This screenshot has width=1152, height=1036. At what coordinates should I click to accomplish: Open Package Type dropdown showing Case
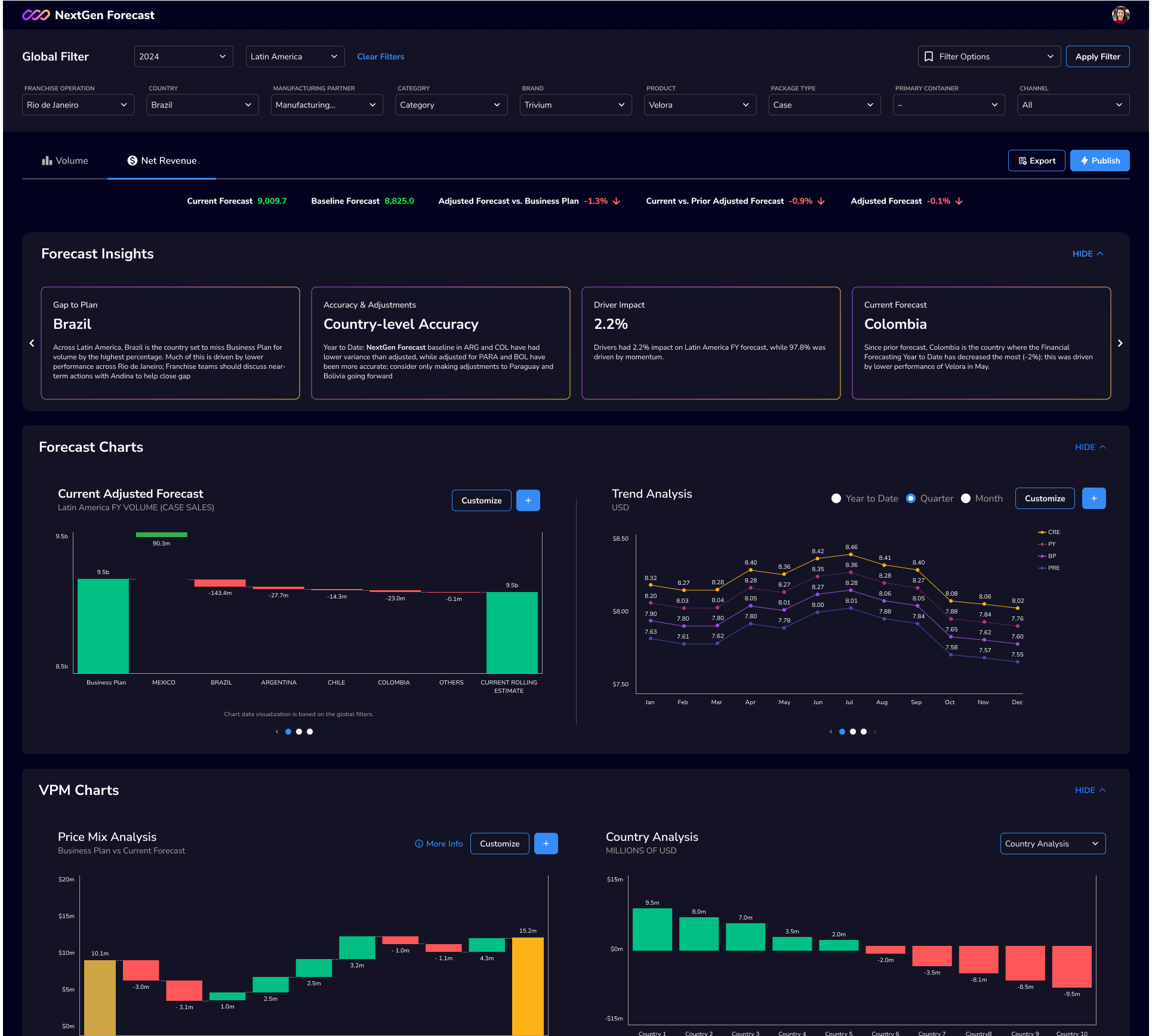pyautogui.click(x=825, y=105)
